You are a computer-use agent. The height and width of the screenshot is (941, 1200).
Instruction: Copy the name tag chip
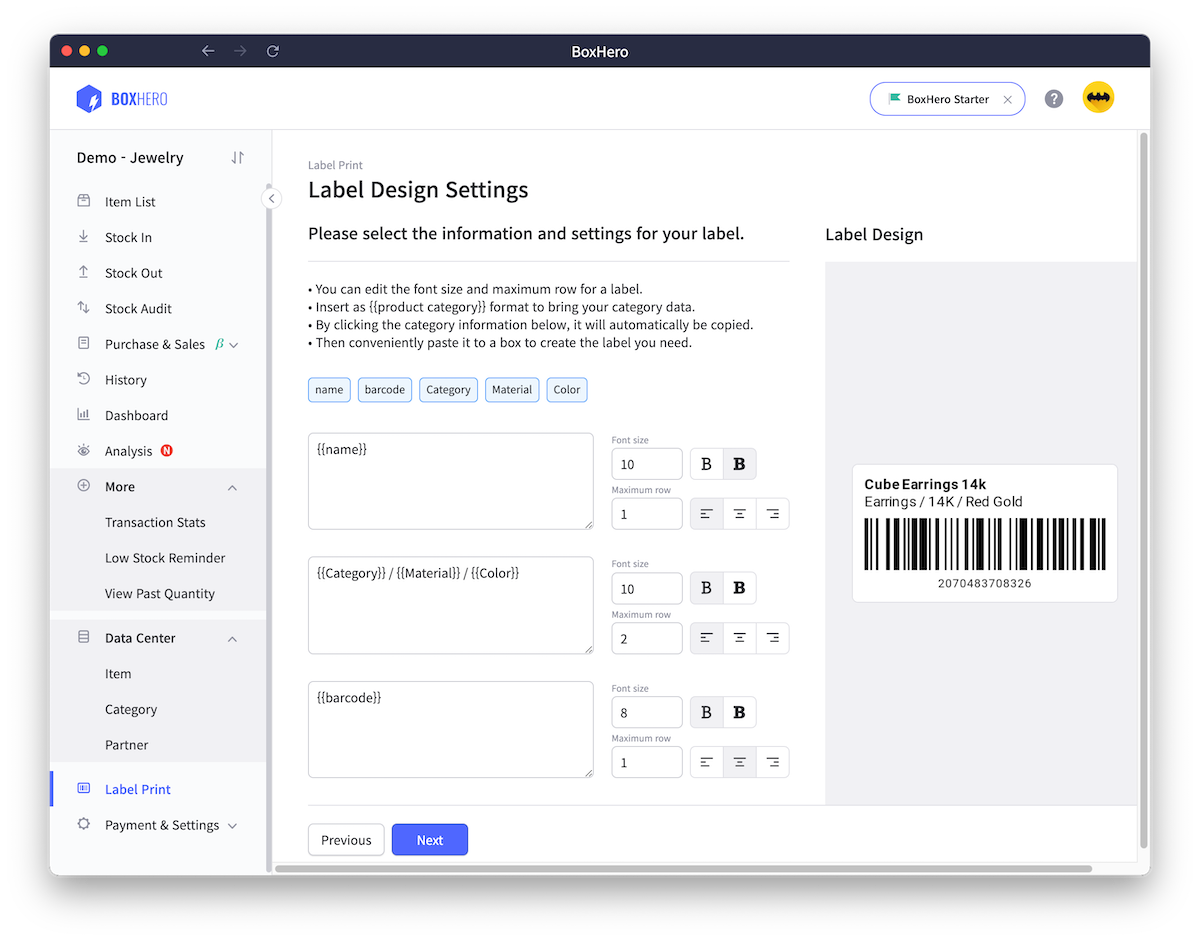[x=329, y=390]
